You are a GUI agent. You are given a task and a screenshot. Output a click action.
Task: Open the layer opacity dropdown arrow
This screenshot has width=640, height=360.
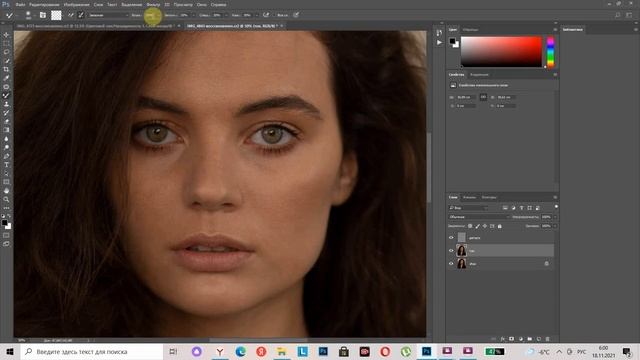pos(555,217)
